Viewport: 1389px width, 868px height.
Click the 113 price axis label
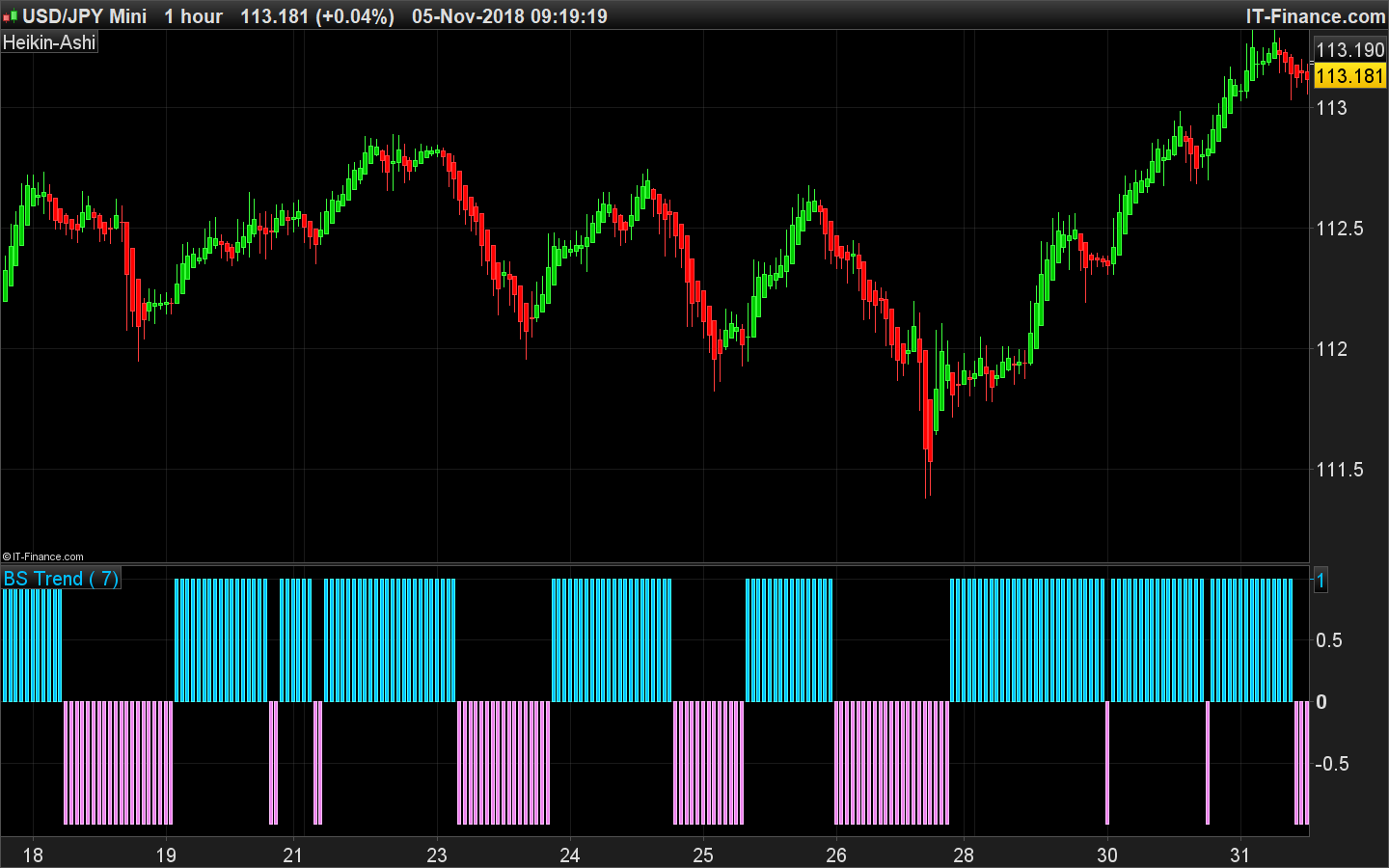(1331, 108)
